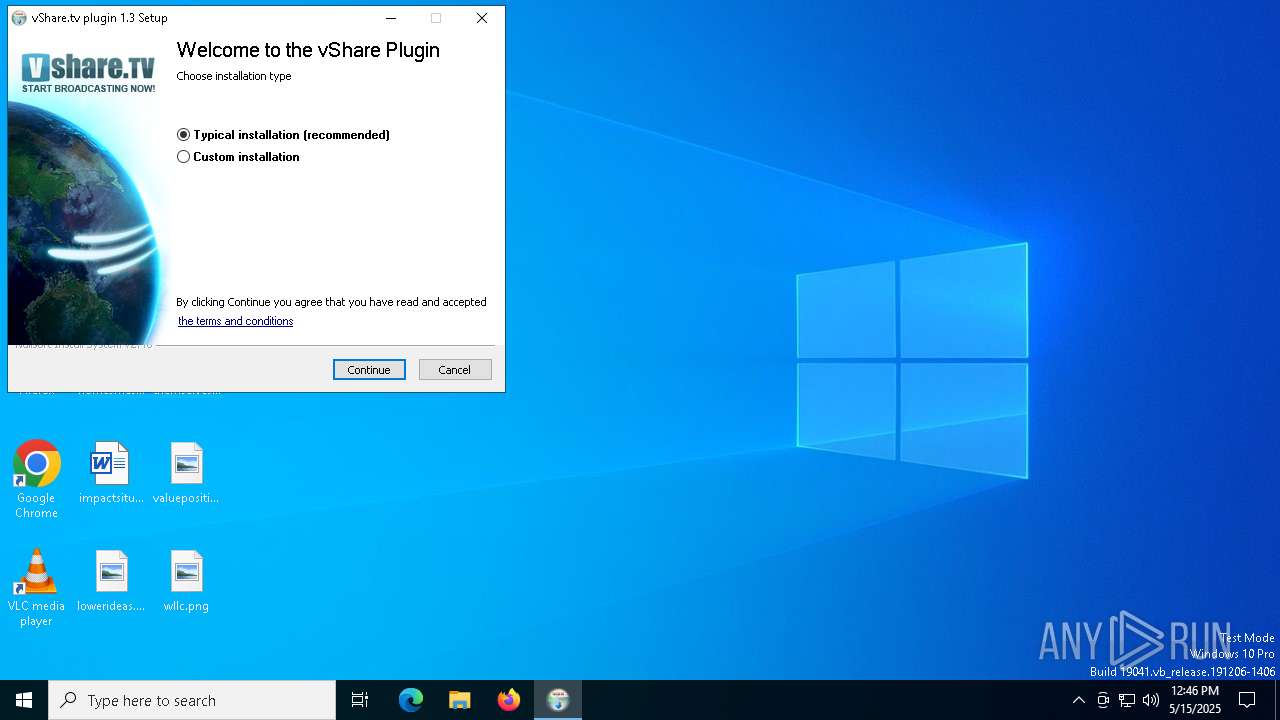This screenshot has width=1280, height=720.
Task: Close the vShare setup window
Action: pos(482,18)
